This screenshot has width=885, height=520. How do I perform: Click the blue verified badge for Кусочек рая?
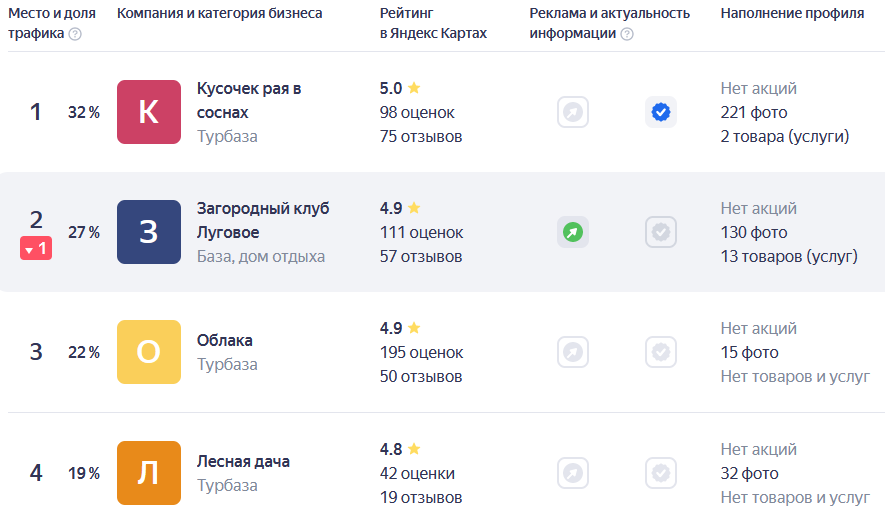(661, 112)
